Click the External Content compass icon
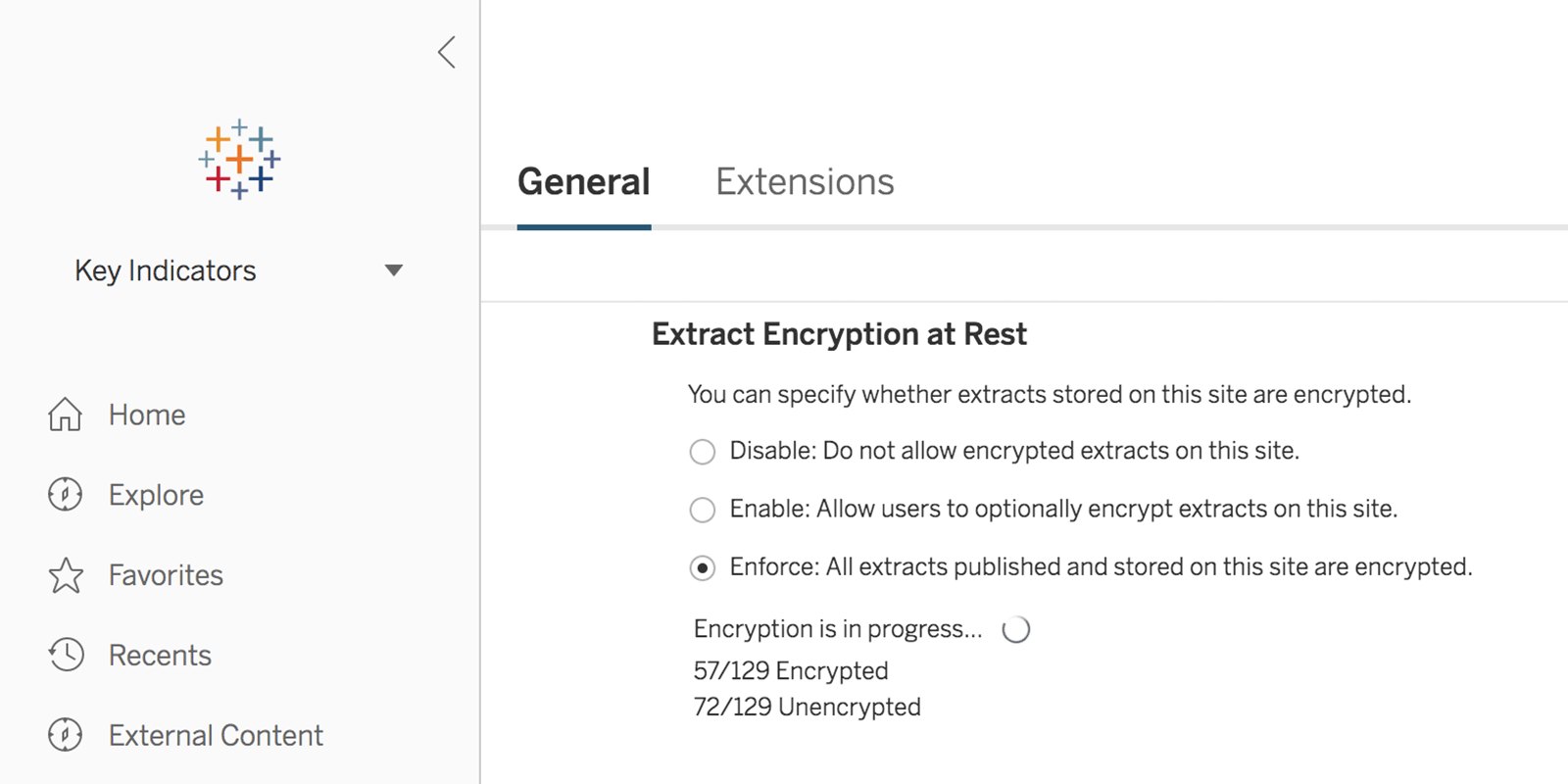This screenshot has width=1568, height=784. 66,735
